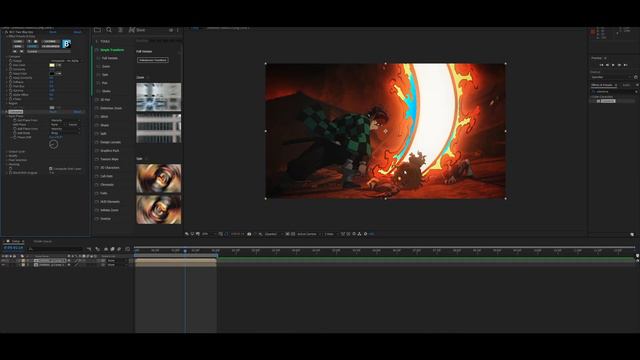Open the second Zoom preset thumbnail
The height and width of the screenshot is (360, 640).
click(158, 128)
